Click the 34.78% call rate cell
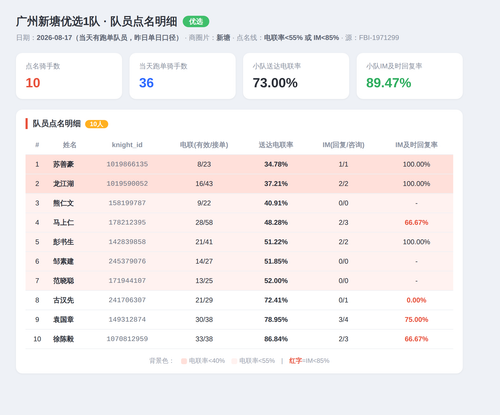Viewport: 500px width, 415px height. click(276, 164)
